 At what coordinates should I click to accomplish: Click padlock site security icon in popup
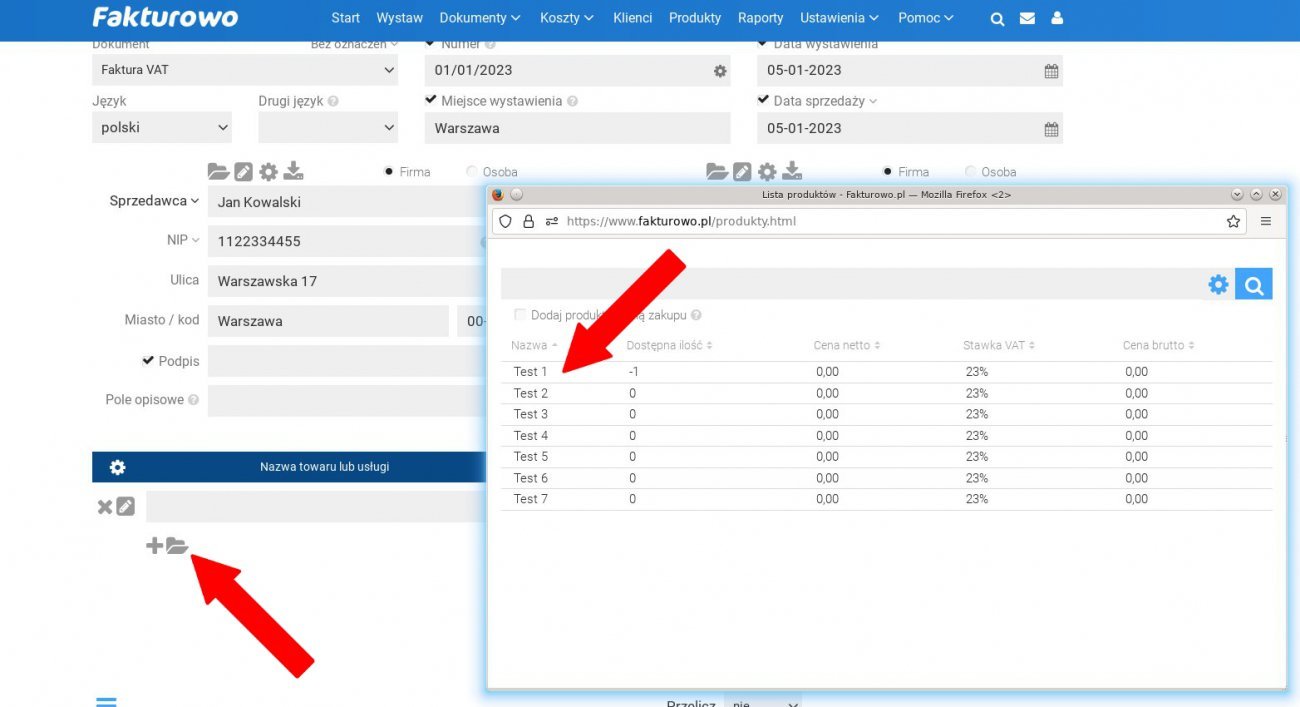(x=529, y=221)
